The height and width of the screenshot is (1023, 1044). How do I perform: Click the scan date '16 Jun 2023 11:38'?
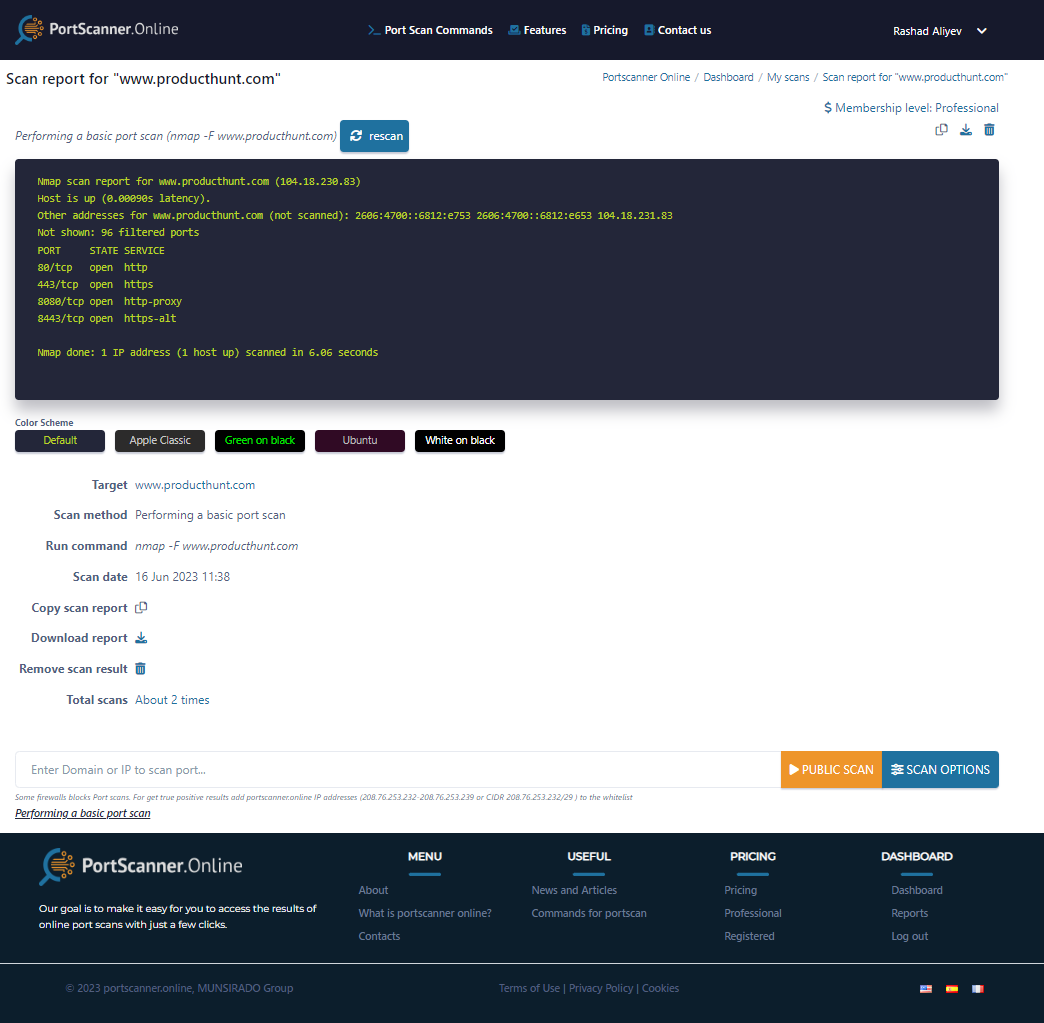click(182, 577)
